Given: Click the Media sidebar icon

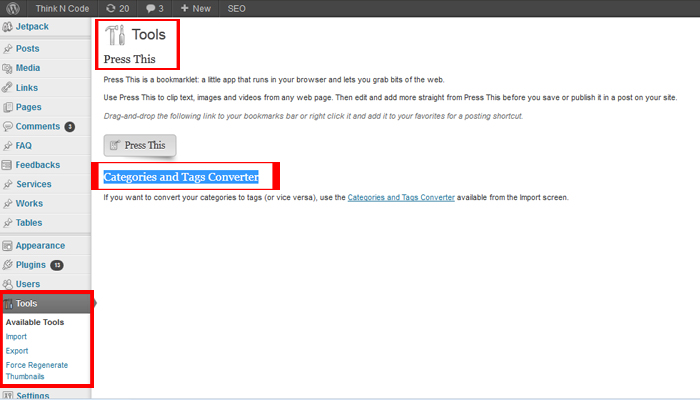Looking at the screenshot, I should 7,68.
